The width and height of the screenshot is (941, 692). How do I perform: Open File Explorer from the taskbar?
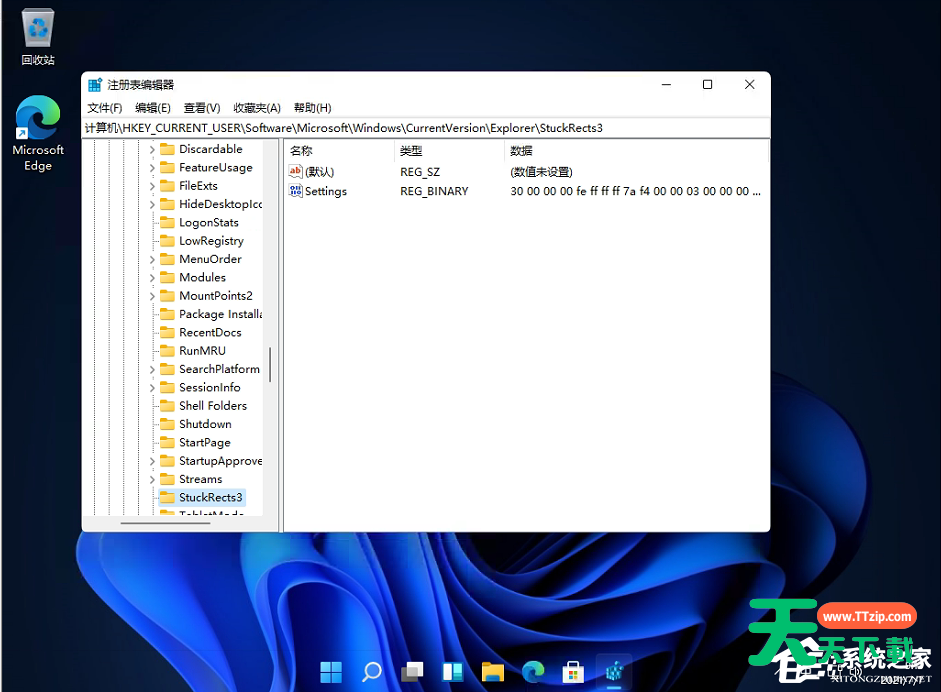492,671
